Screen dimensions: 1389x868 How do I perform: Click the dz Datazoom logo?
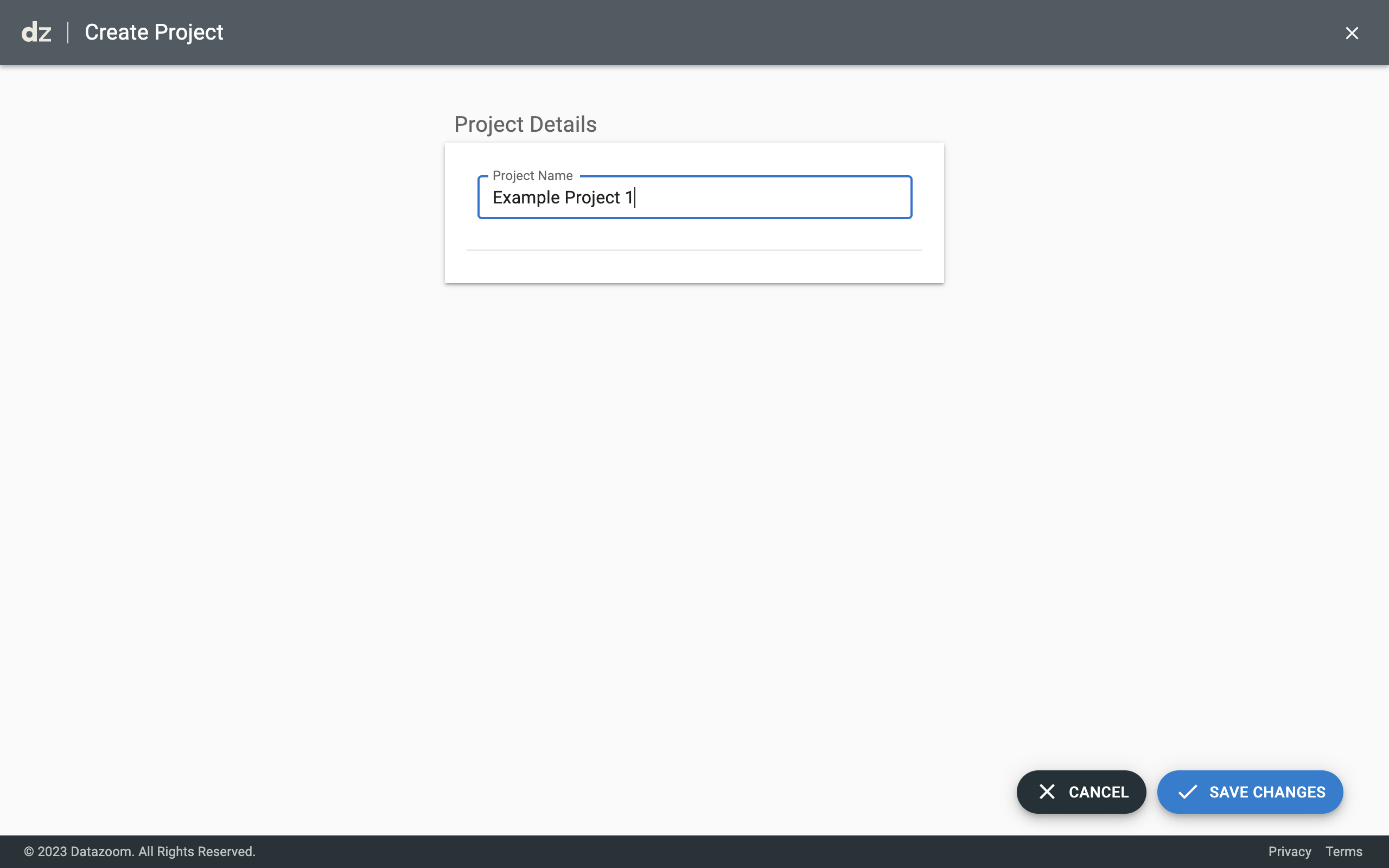(36, 33)
